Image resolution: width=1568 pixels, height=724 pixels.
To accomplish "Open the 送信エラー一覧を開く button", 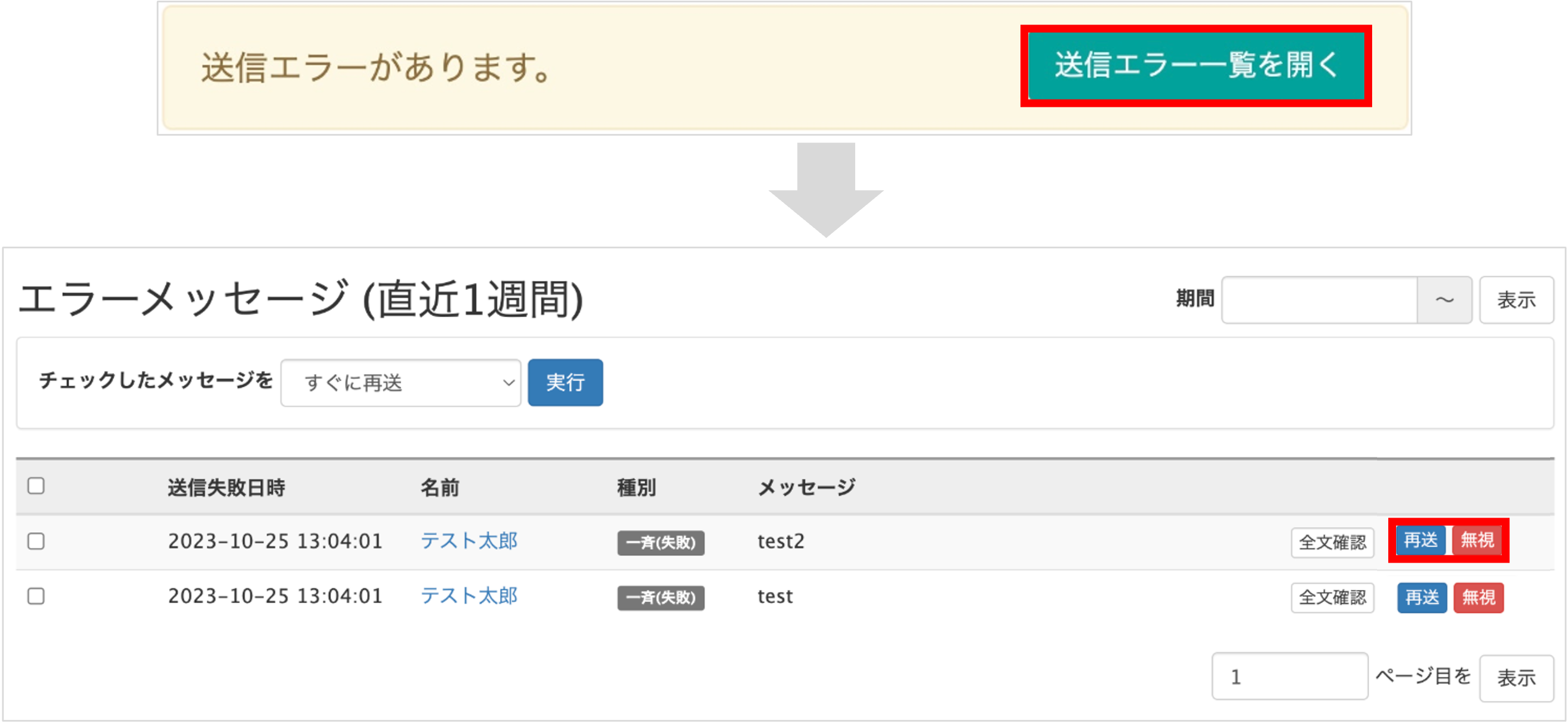I will pyautogui.click(x=1196, y=65).
